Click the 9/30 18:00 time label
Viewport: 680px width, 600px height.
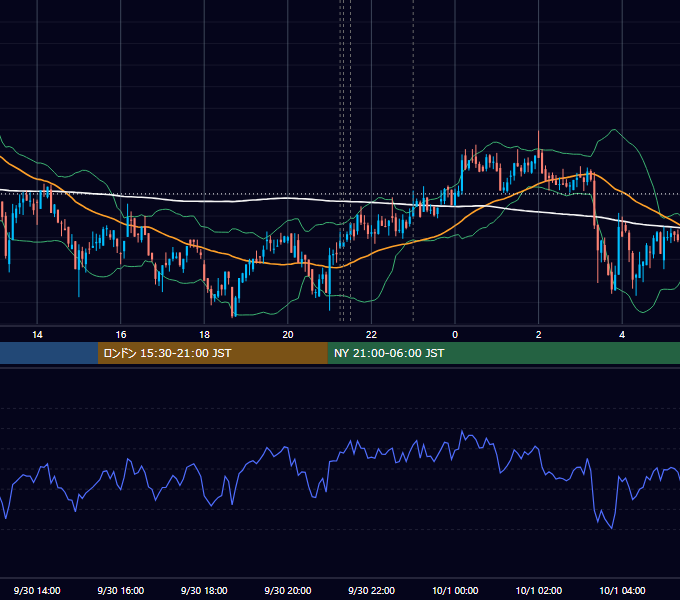coord(204,590)
